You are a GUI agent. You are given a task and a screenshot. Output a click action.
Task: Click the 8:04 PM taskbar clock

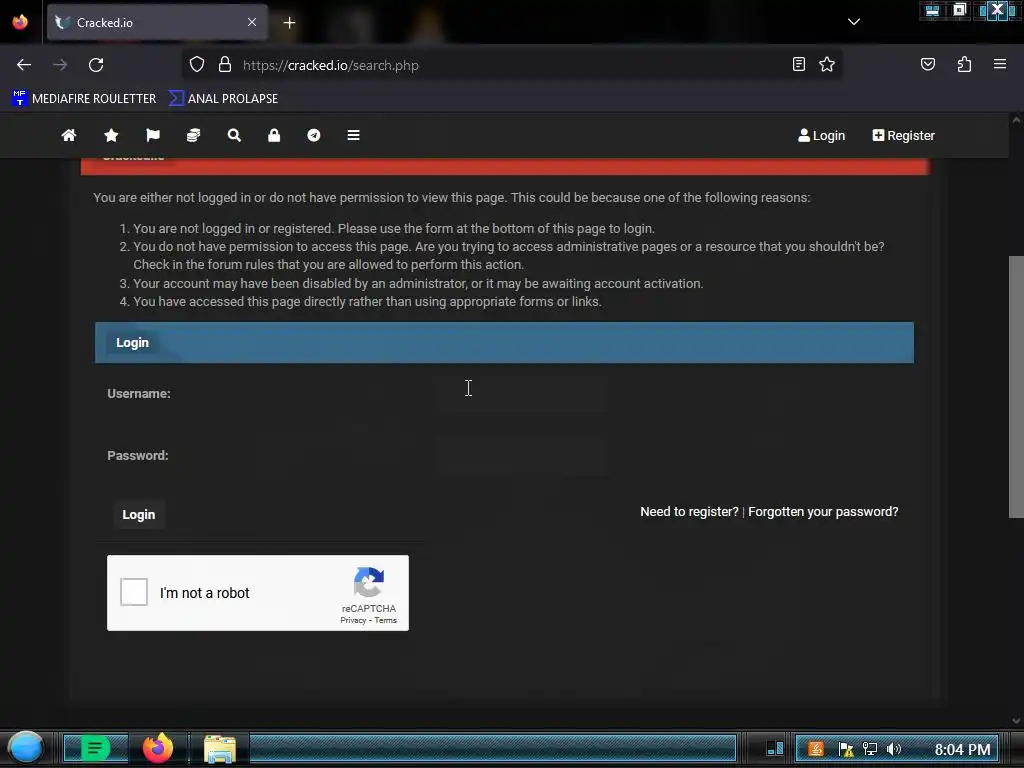point(963,750)
